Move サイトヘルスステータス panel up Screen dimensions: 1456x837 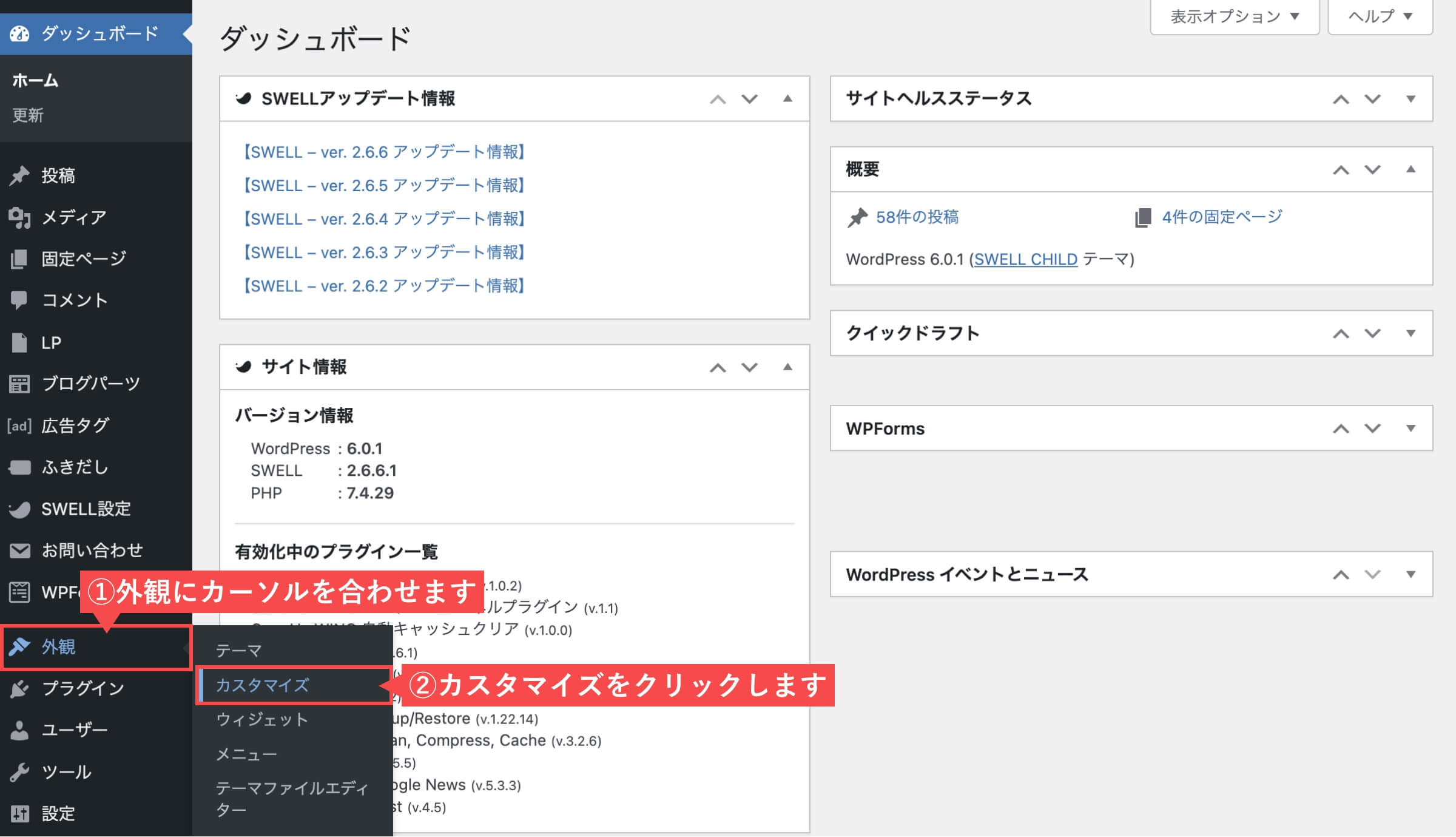pyautogui.click(x=1341, y=100)
